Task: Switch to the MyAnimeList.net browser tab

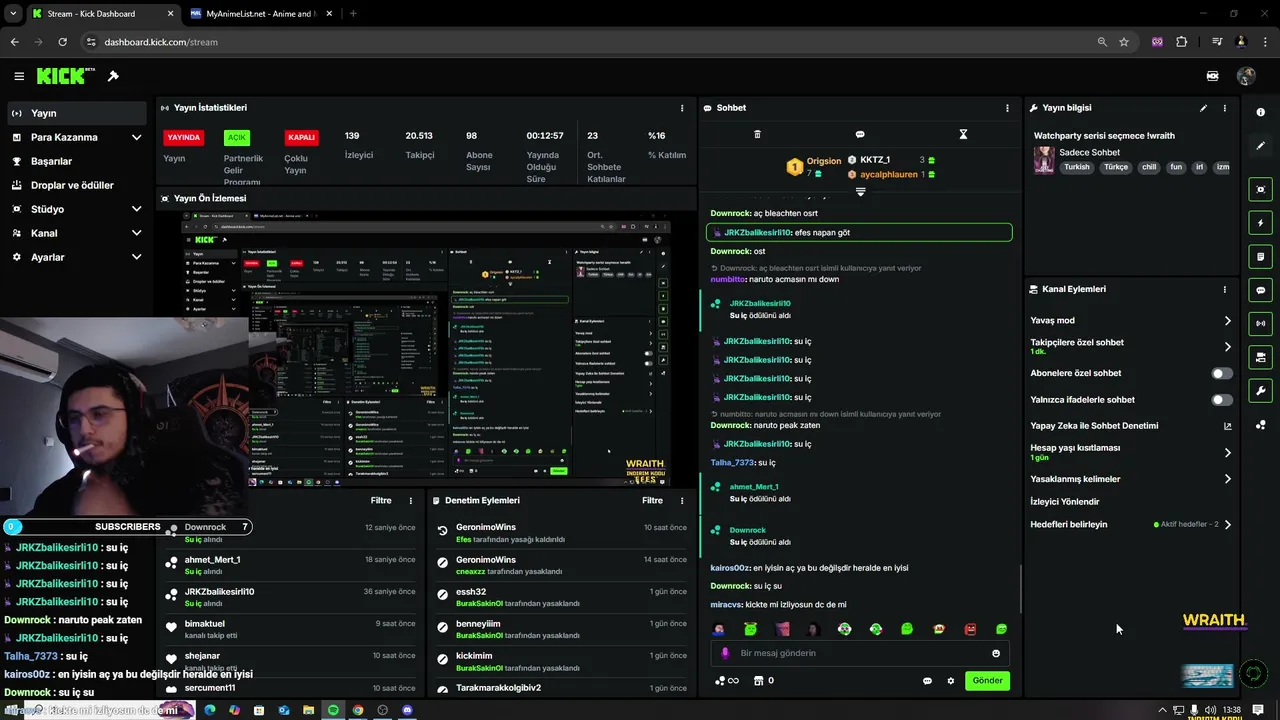Action: pos(259,14)
